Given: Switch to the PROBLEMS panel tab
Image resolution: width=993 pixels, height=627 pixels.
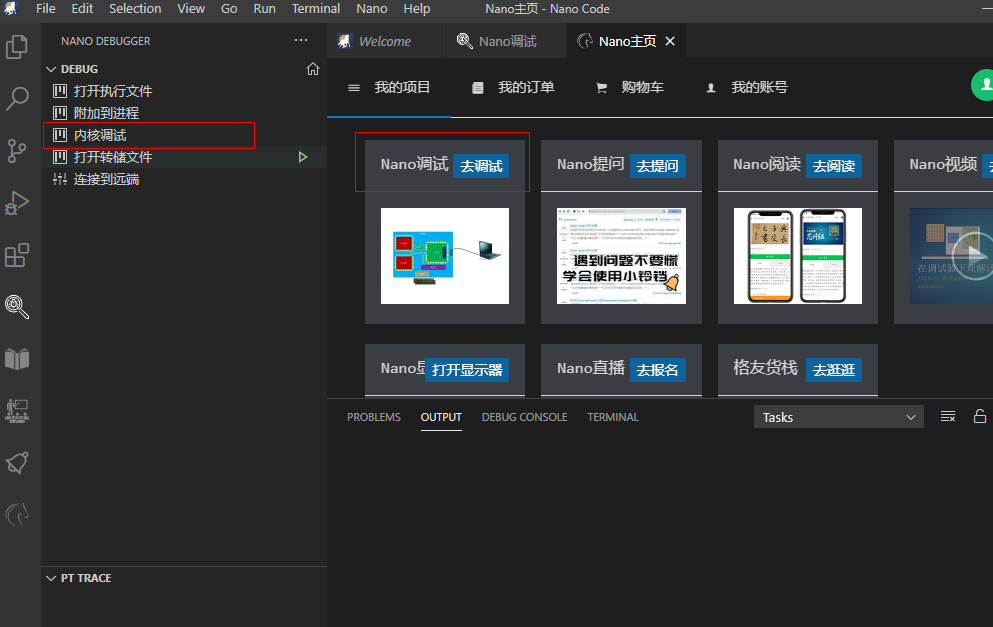Looking at the screenshot, I should 374,417.
